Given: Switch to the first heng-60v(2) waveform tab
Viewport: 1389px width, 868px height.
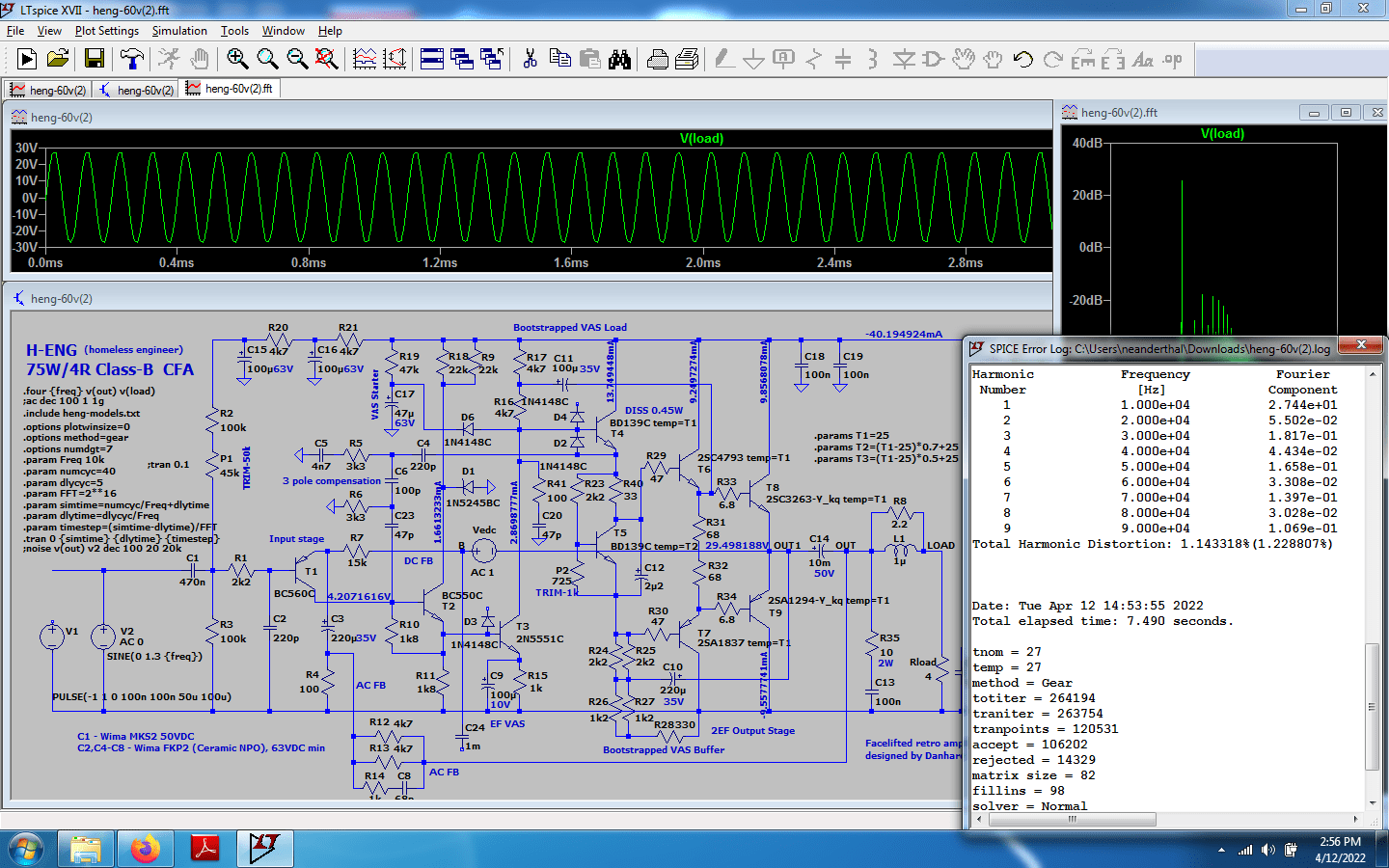Looking at the screenshot, I should 48,90.
